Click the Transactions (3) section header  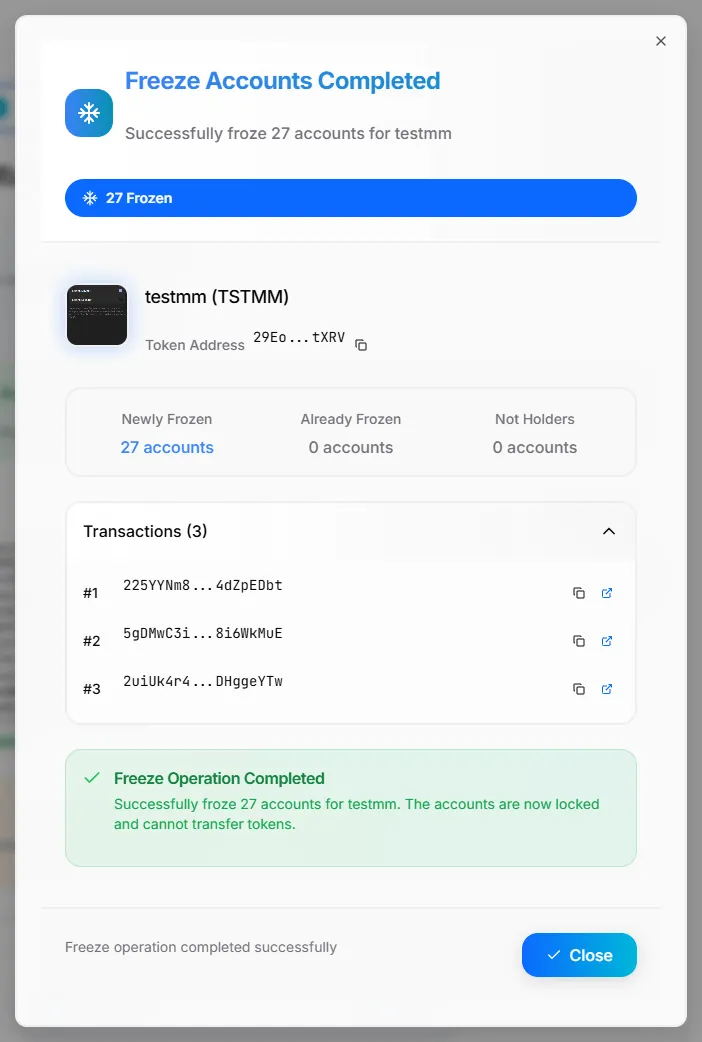[146, 531]
